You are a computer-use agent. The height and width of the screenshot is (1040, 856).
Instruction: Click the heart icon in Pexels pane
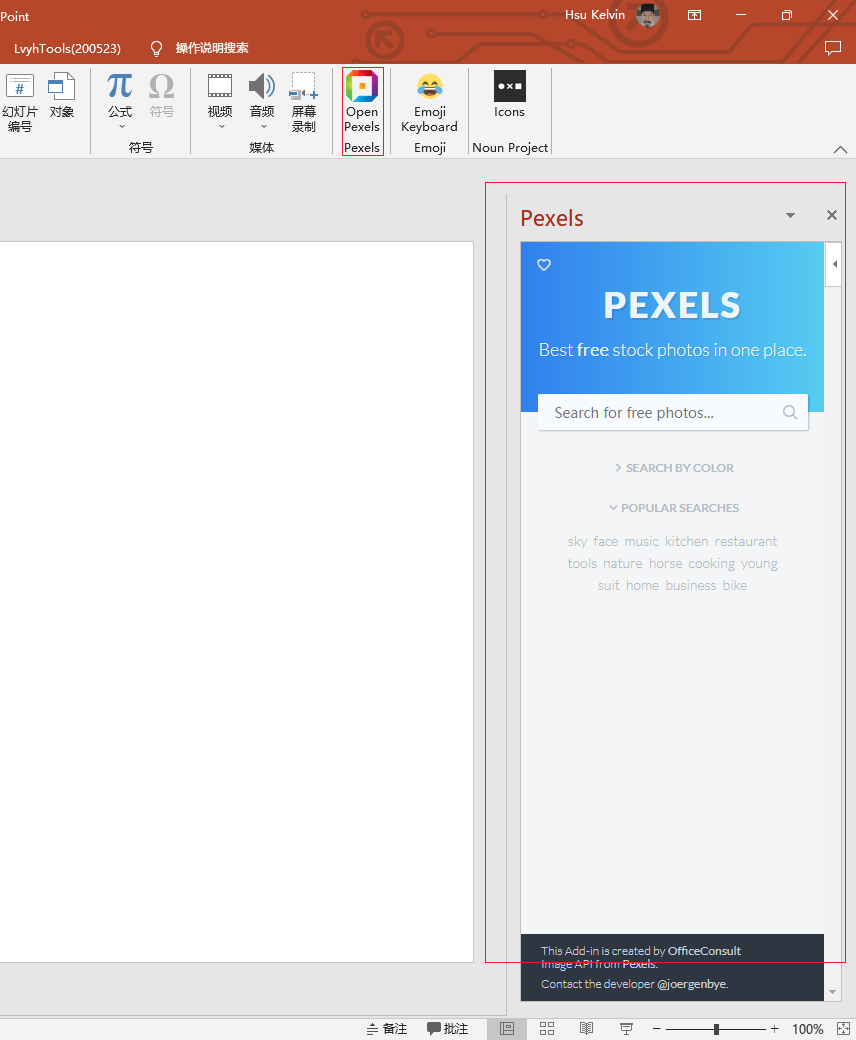tap(544, 265)
